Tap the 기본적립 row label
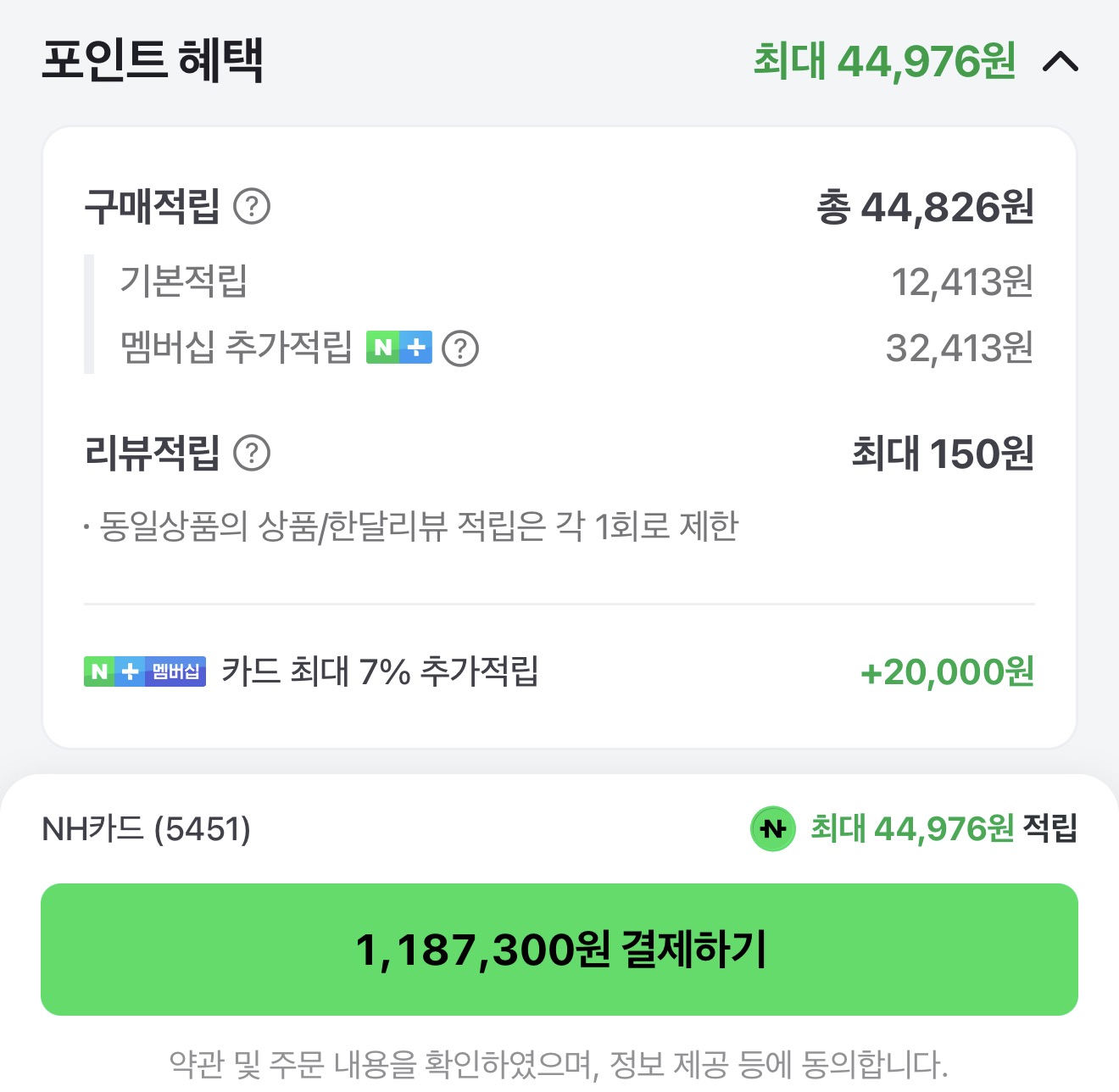Viewport: 1119px width, 1092px height. pyautogui.click(x=183, y=281)
